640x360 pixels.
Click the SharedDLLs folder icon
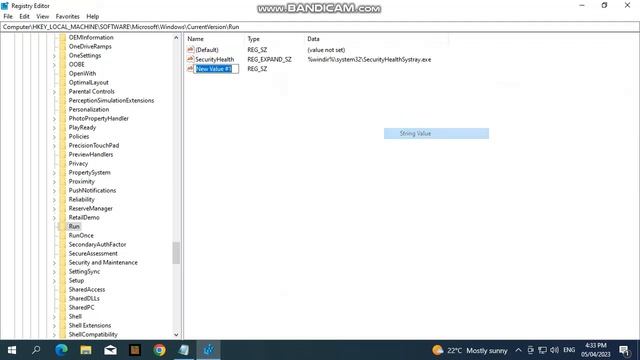pos(62,298)
